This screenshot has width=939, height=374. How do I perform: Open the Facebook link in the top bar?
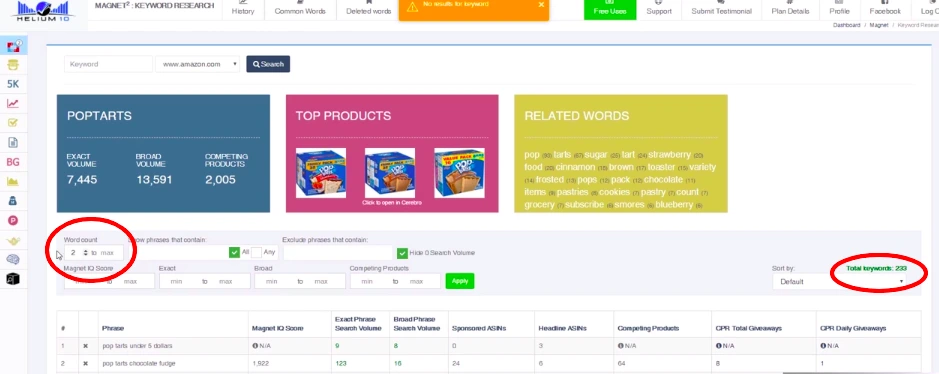(x=885, y=9)
